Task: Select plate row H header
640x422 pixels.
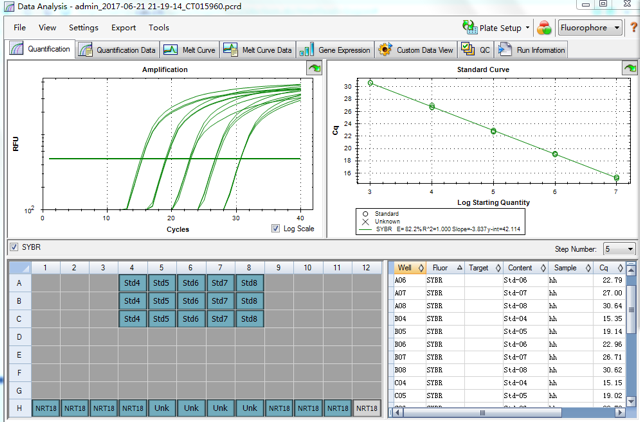Action: tap(19, 408)
